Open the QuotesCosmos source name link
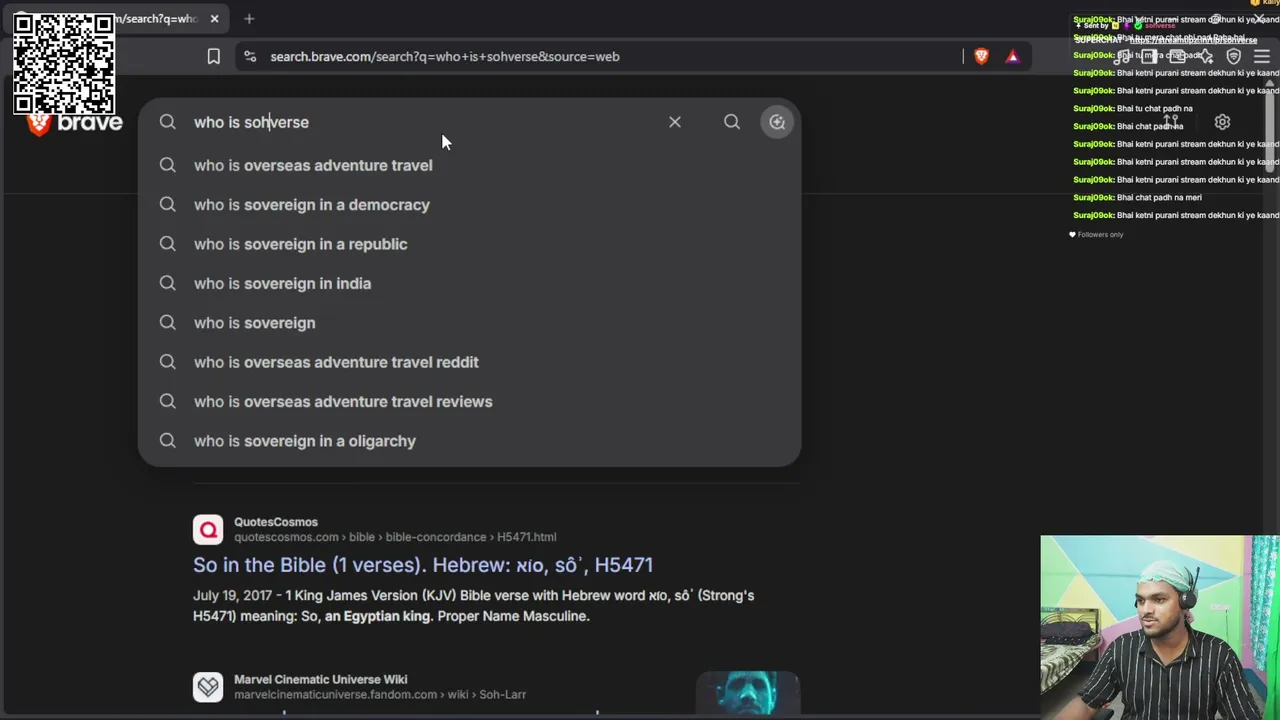The width and height of the screenshot is (1280, 720). [x=276, y=522]
